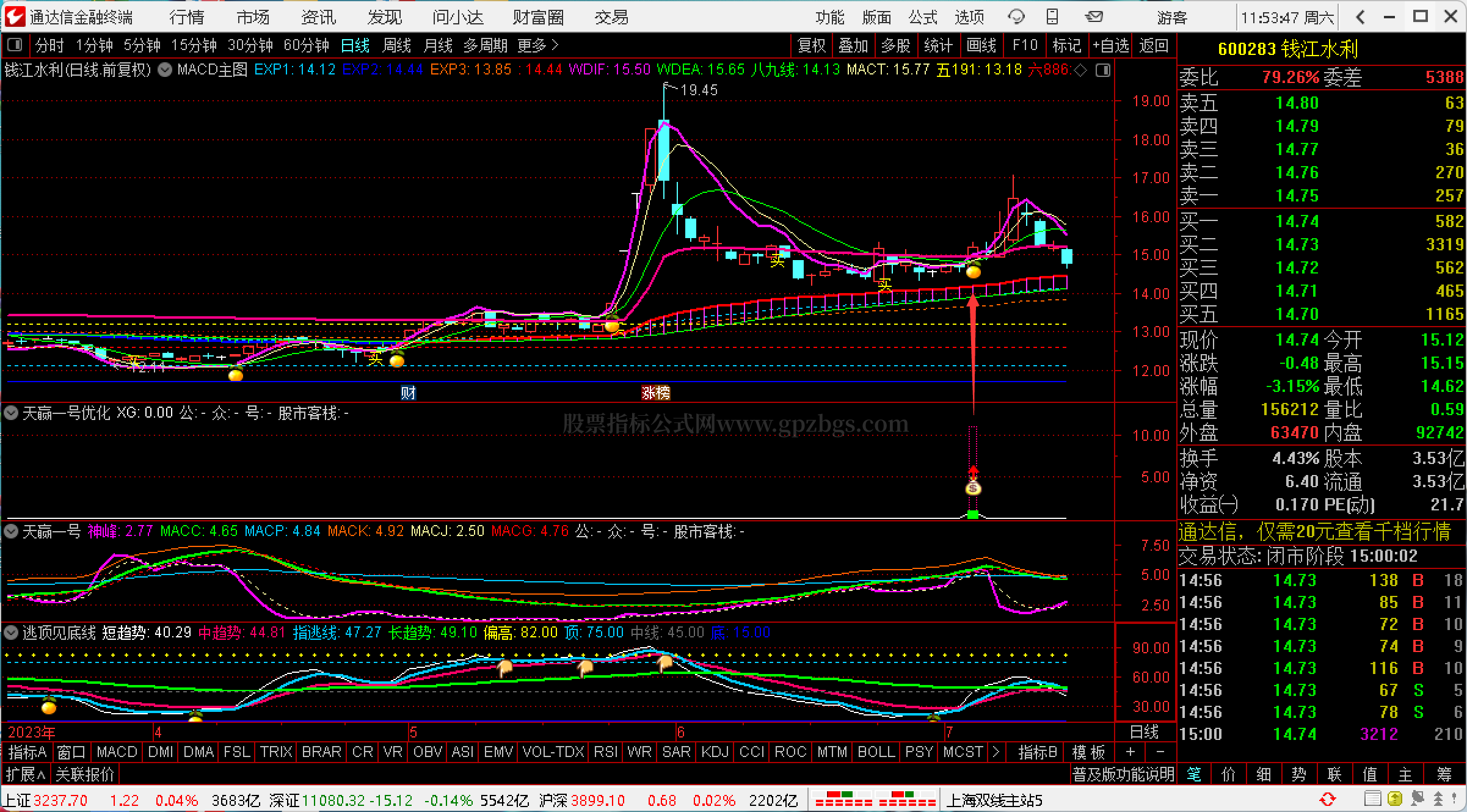
Task: Click the 600283 钱江水利 stock title
Action: click(x=1288, y=49)
